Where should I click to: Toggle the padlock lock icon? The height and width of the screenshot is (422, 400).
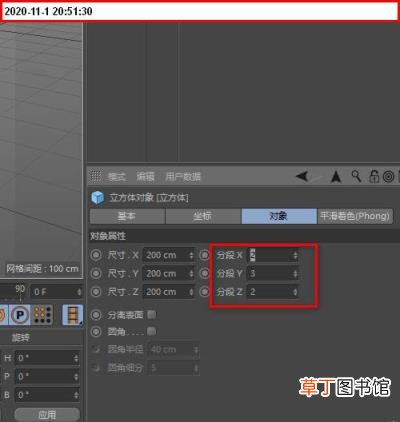[374, 176]
